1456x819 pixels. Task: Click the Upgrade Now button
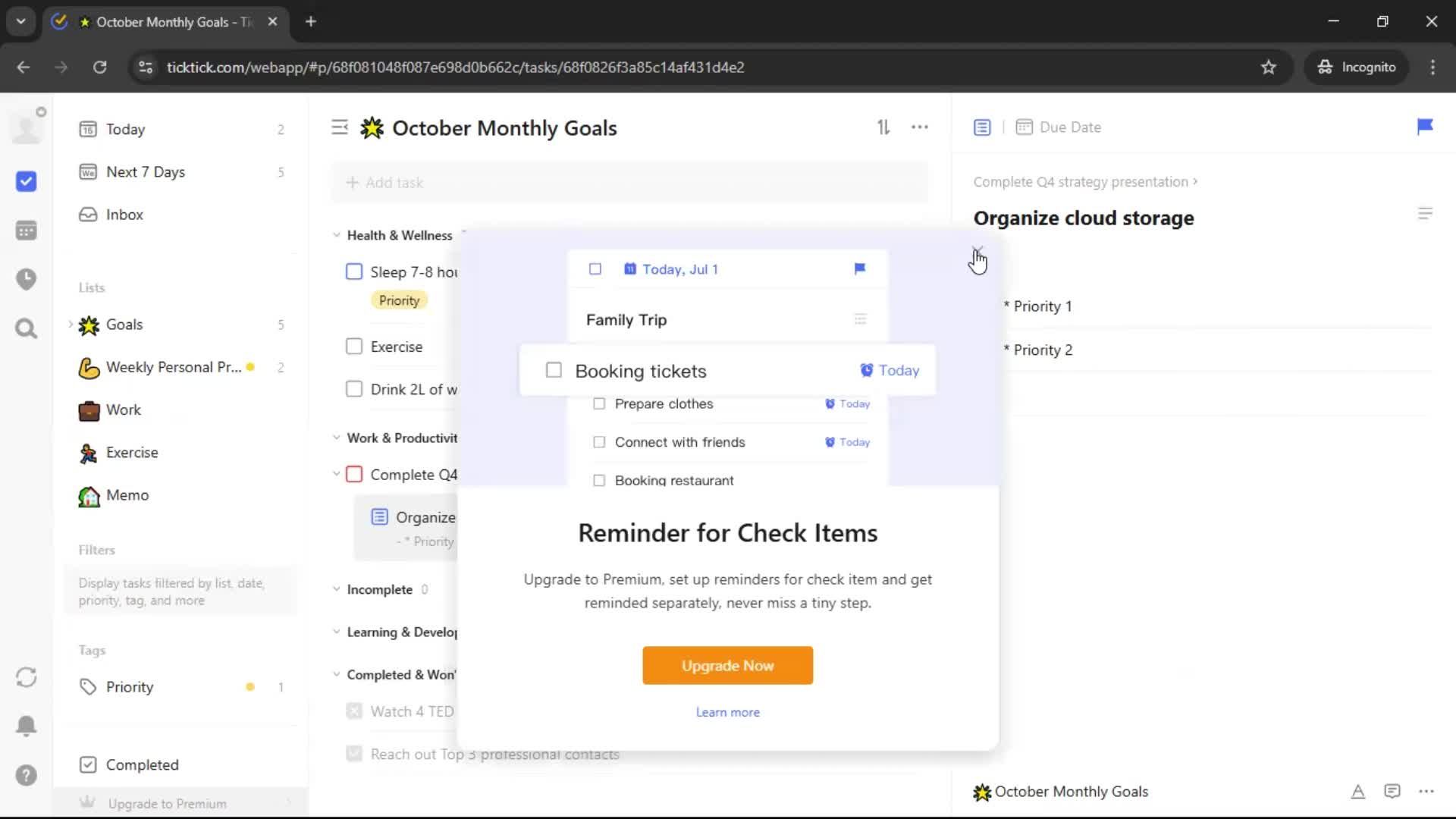(727, 665)
